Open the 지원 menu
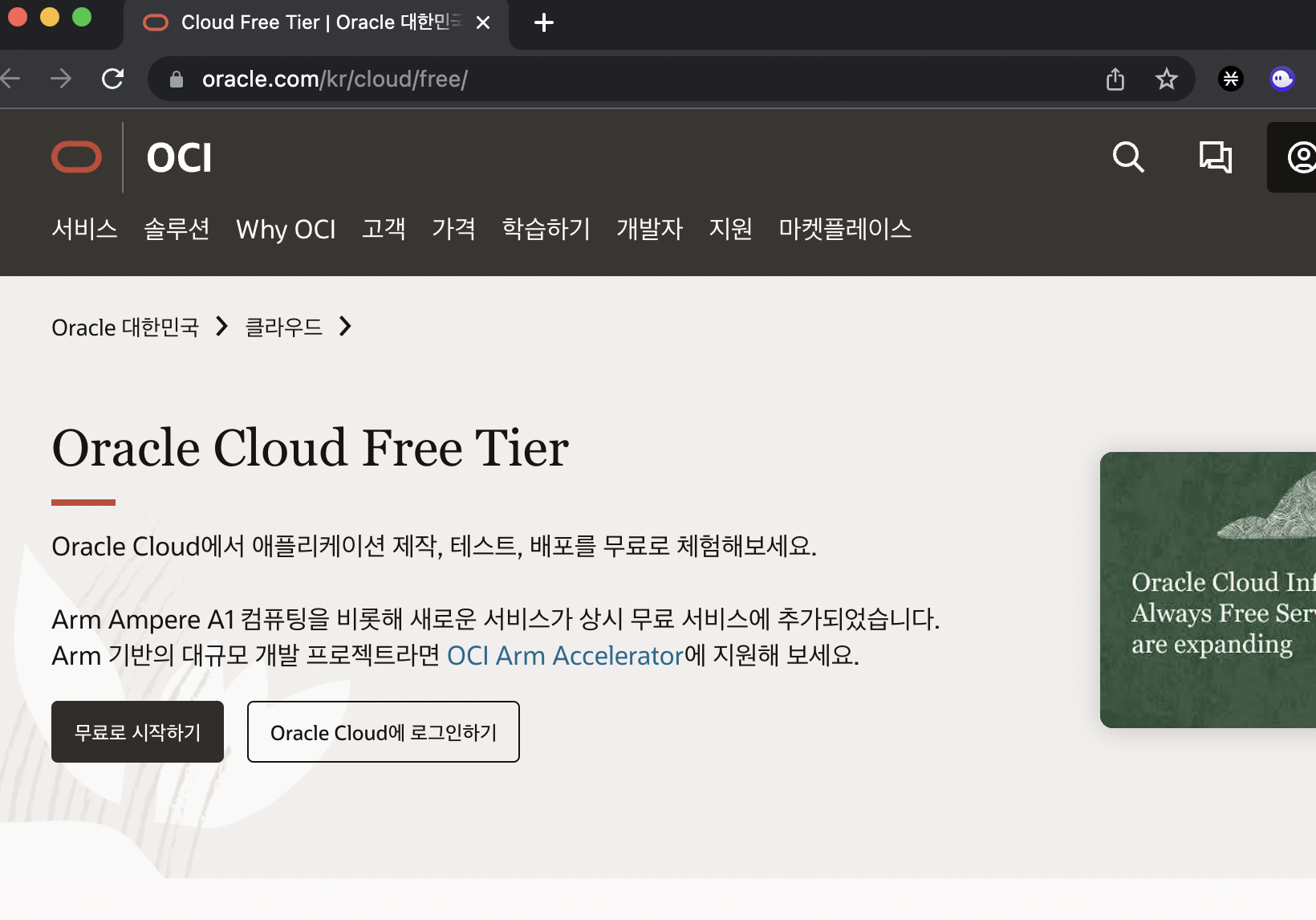 730,229
